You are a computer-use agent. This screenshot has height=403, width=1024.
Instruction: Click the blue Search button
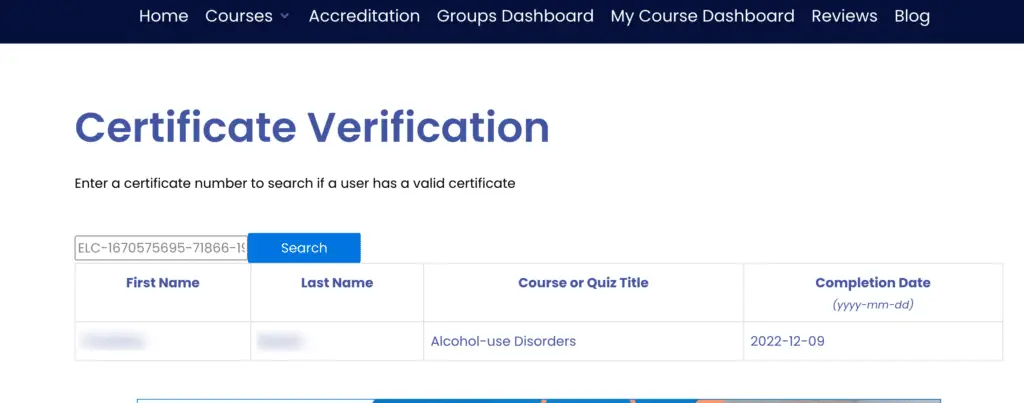pos(304,248)
